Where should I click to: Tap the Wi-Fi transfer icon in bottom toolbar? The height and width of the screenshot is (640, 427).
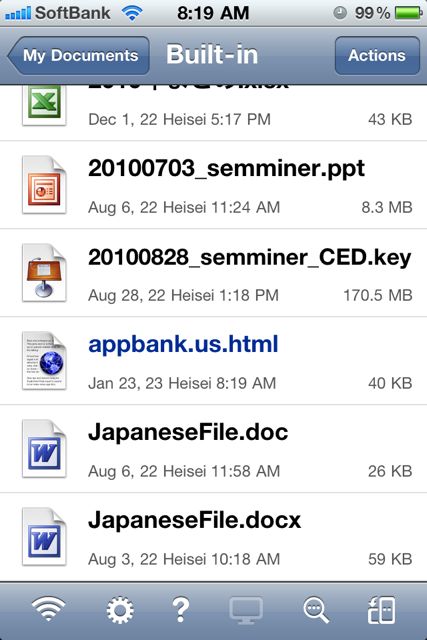coord(49,609)
